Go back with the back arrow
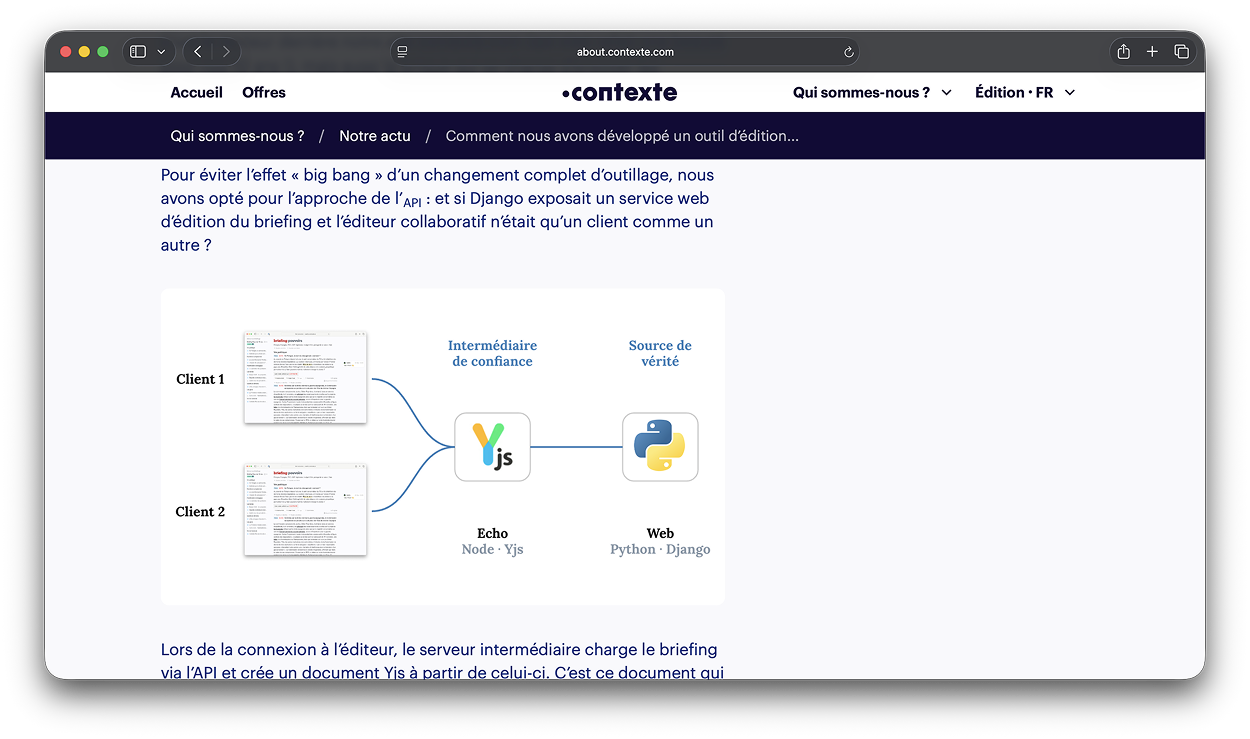 click(x=198, y=51)
